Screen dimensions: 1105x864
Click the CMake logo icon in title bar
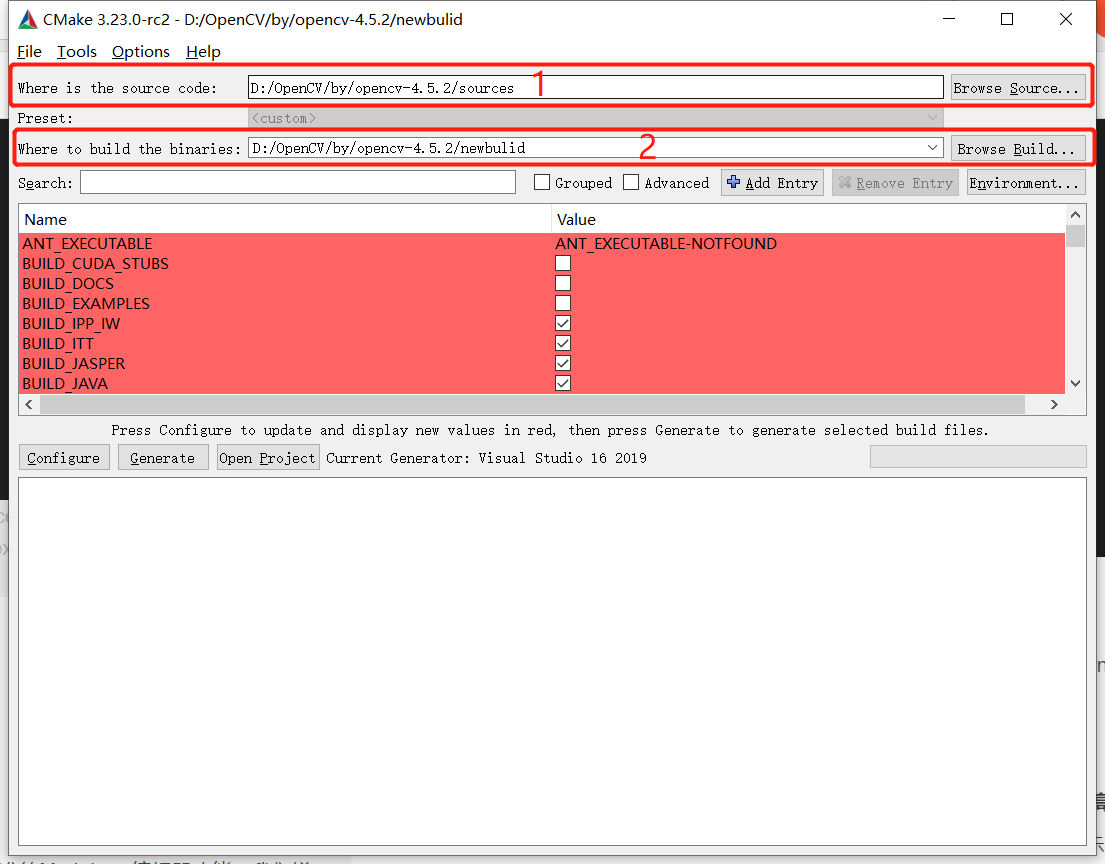(27, 20)
